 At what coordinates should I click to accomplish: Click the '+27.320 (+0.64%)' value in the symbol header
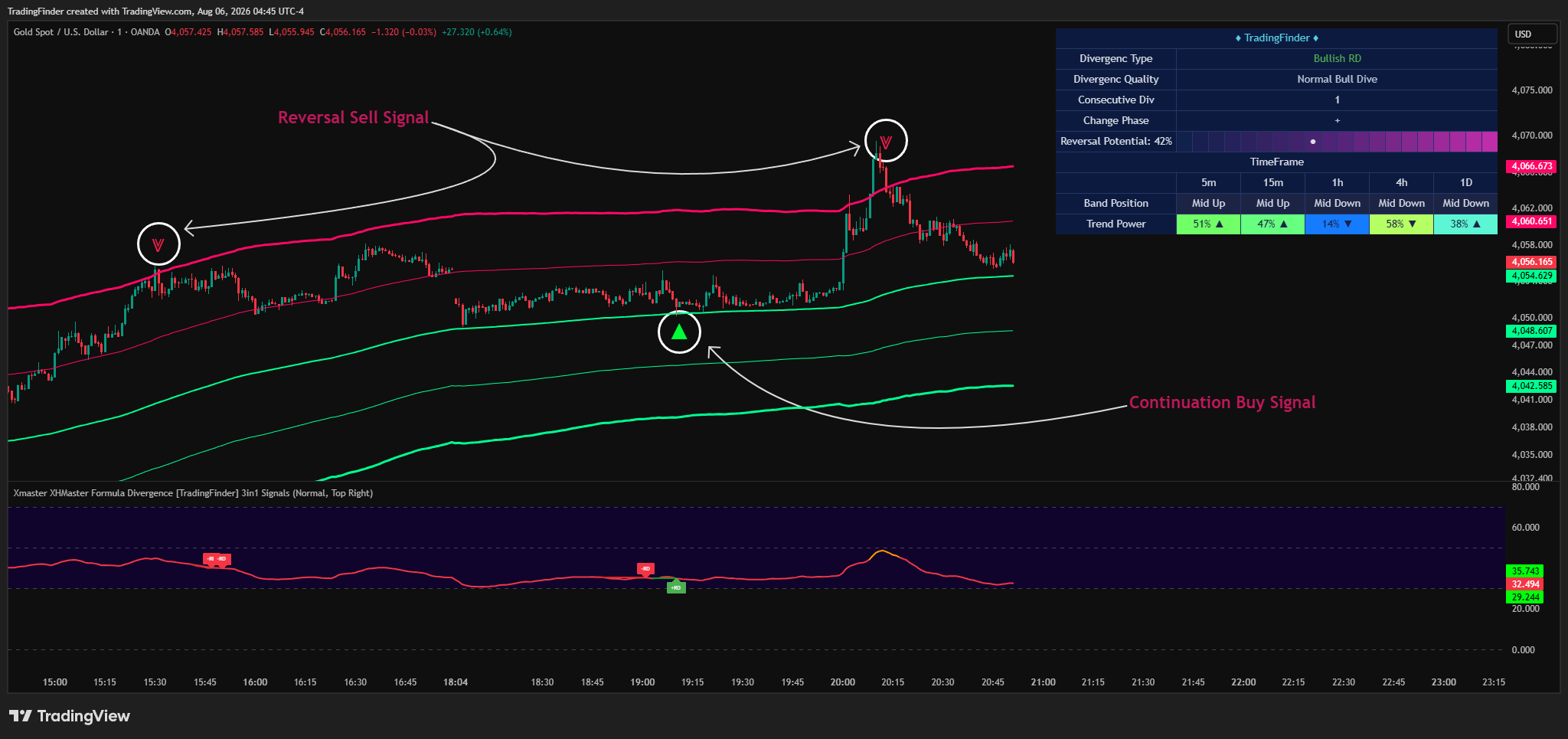pos(477,32)
